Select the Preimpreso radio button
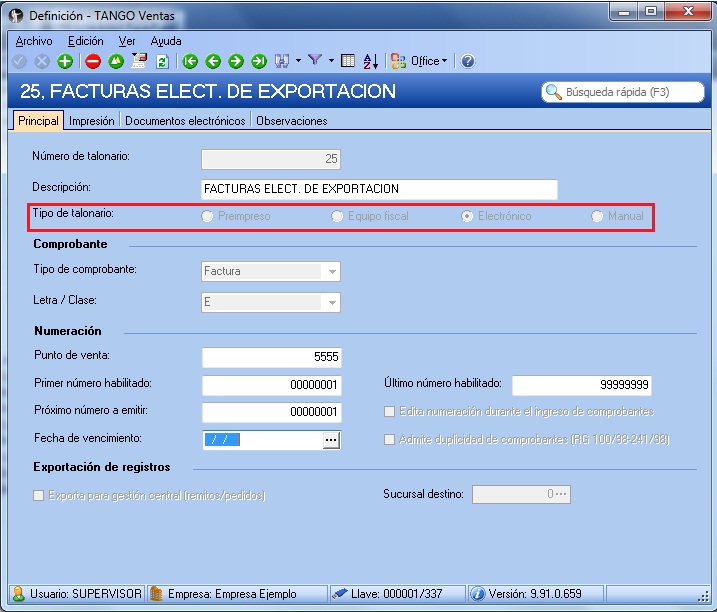 point(207,216)
